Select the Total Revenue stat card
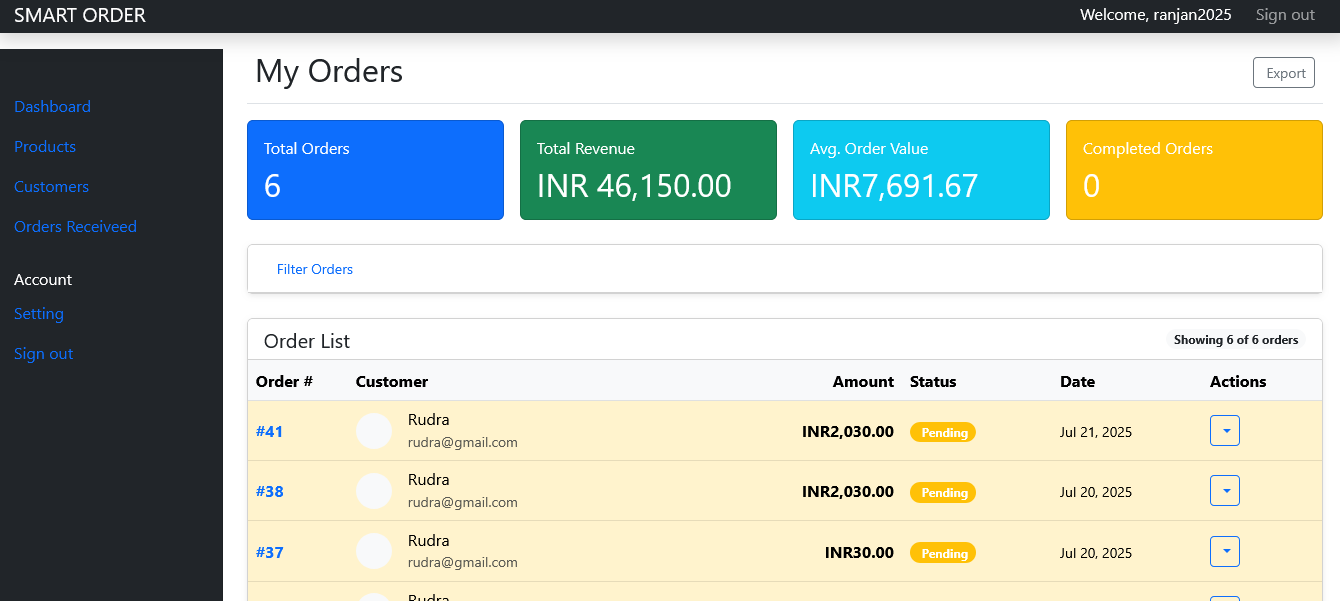1340x601 pixels. [648, 169]
